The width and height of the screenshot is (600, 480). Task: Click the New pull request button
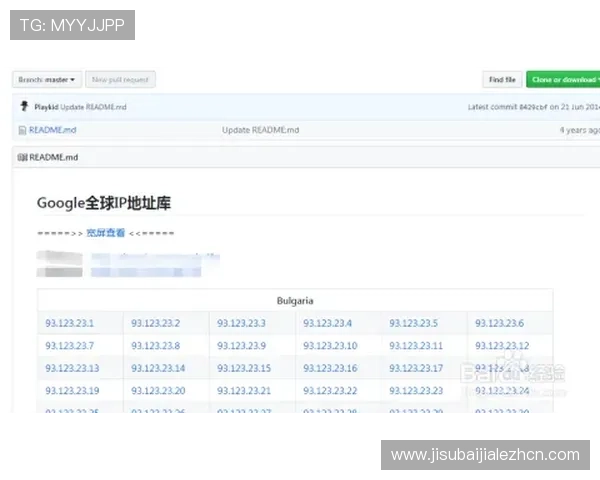coord(120,80)
